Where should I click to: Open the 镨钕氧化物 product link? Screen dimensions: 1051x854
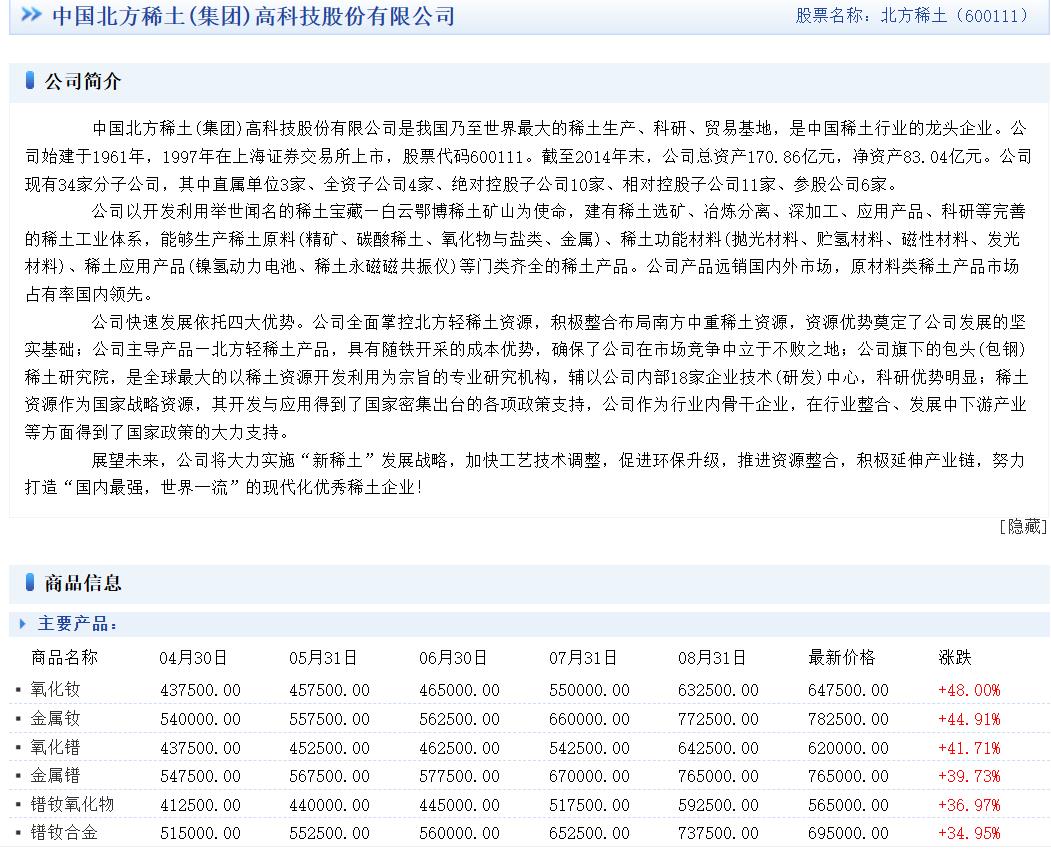[72, 804]
